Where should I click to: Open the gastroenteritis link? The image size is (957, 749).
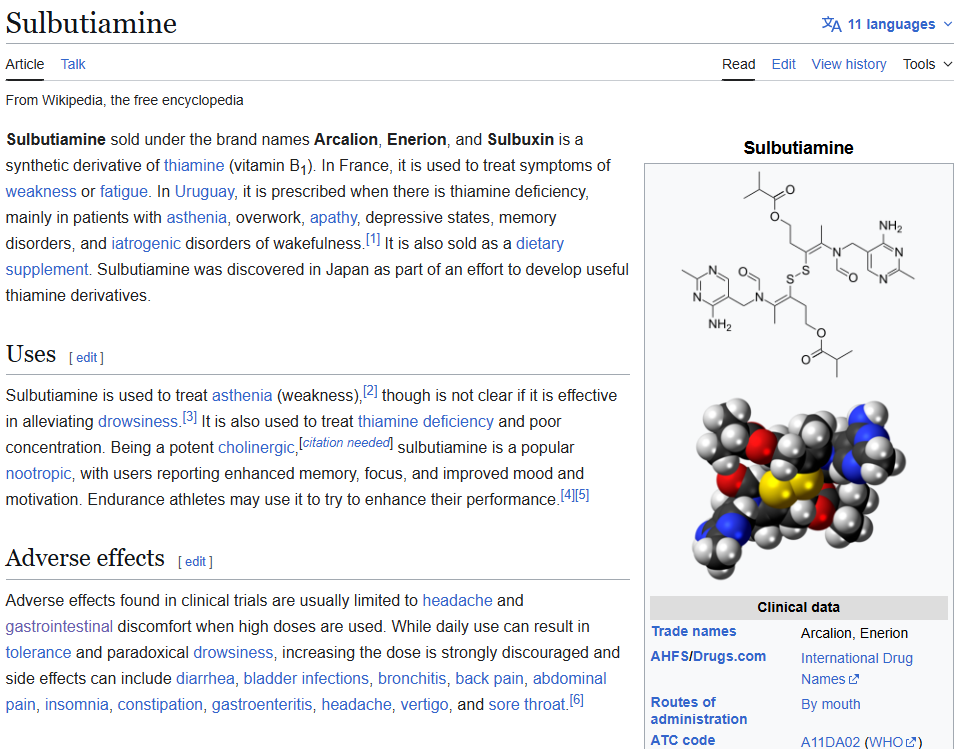(x=262, y=705)
